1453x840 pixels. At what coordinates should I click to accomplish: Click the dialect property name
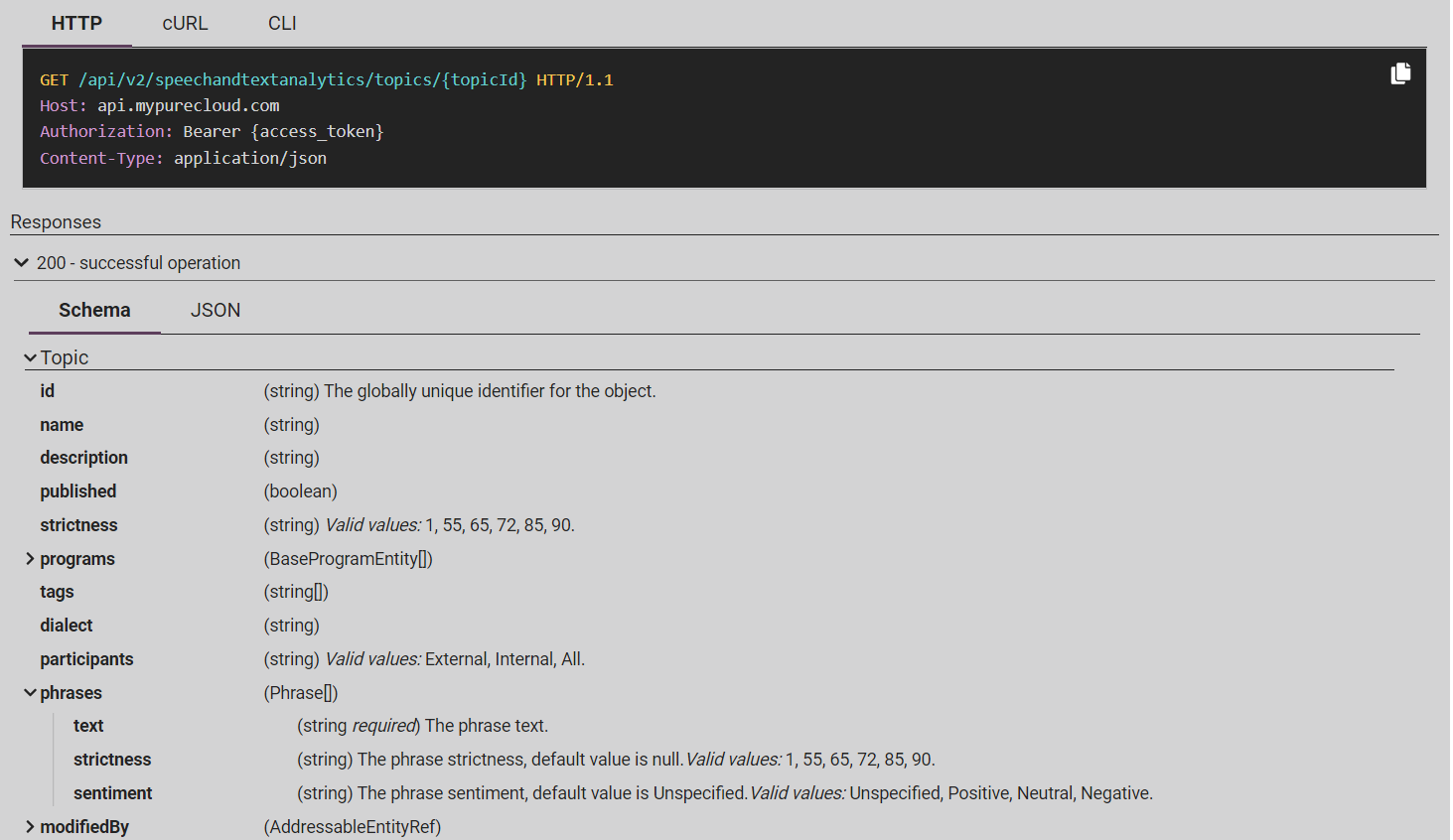click(67, 626)
